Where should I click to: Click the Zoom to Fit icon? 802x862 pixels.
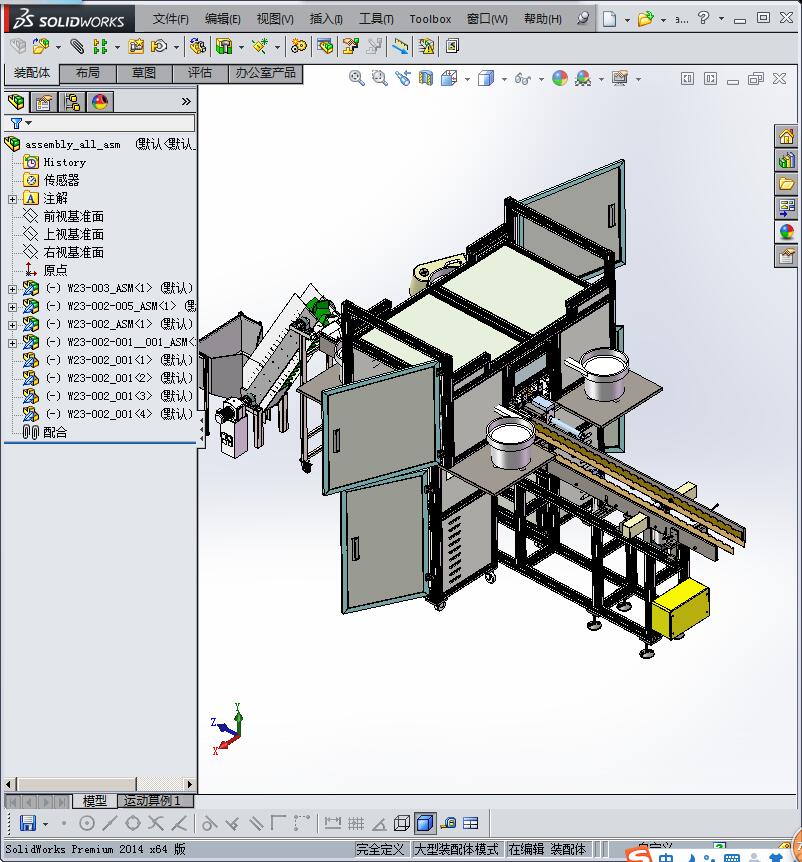[x=357, y=79]
